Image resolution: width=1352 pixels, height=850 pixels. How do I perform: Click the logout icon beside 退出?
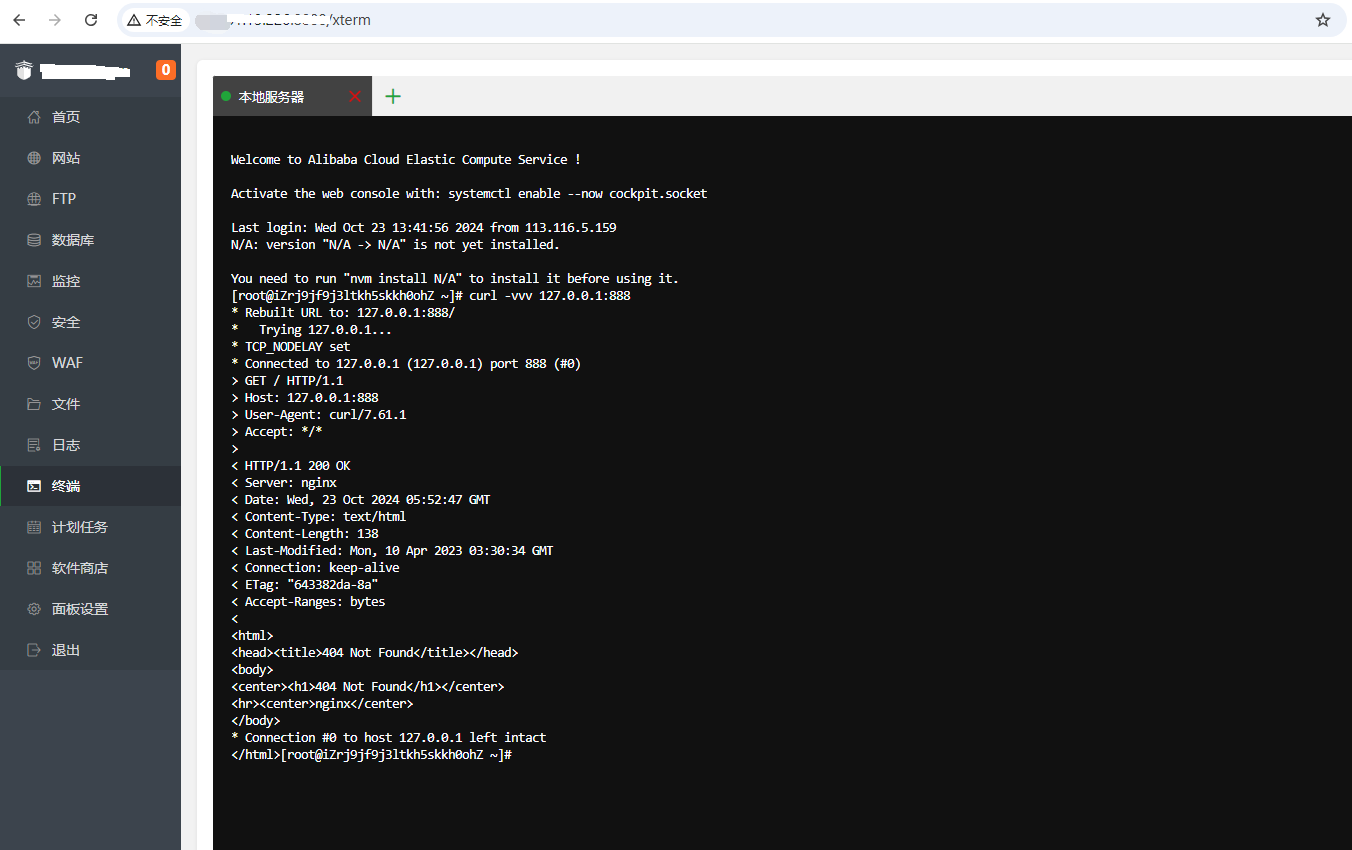pyautogui.click(x=34, y=650)
